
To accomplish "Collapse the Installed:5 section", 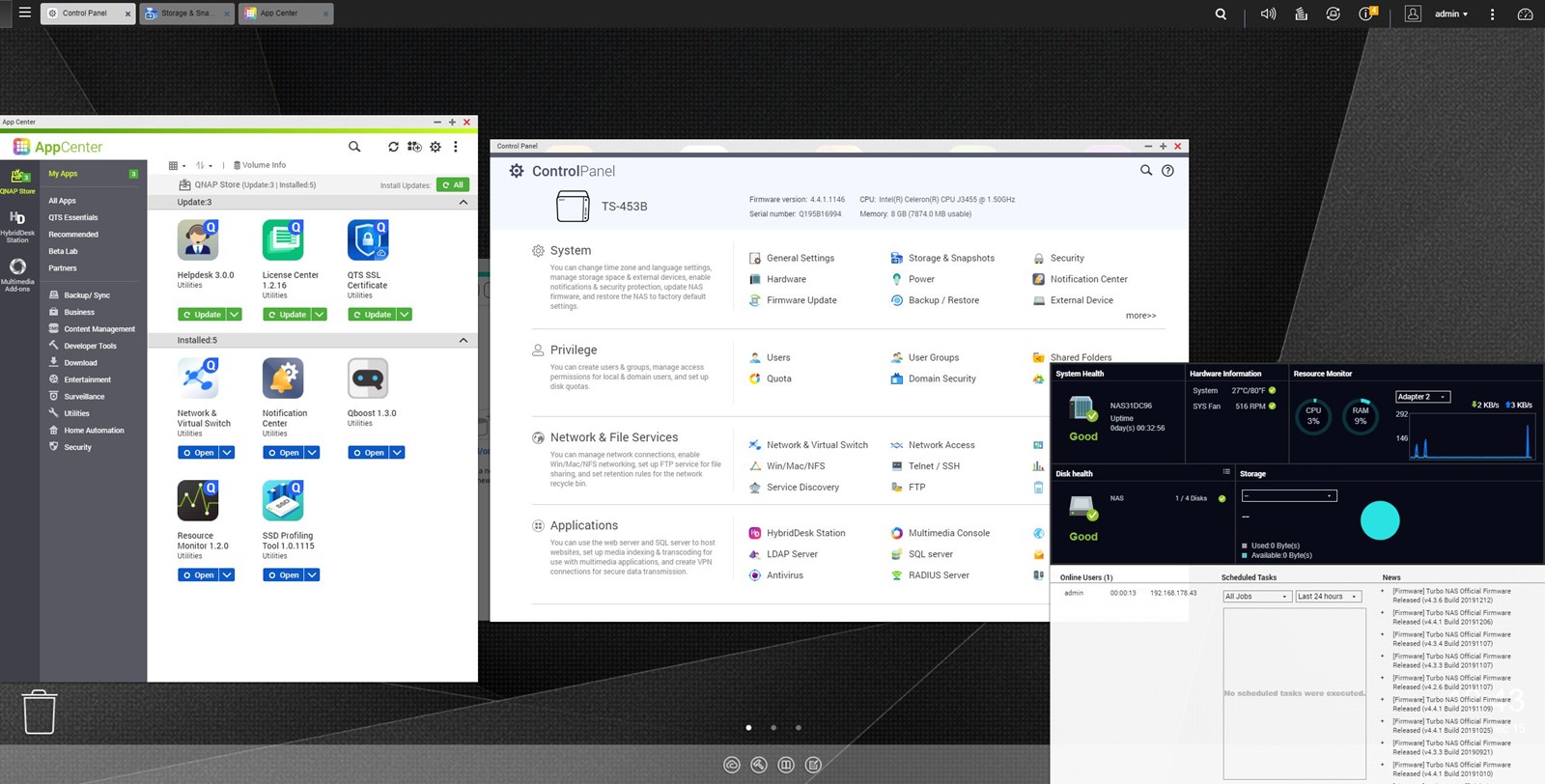I will 463,340.
